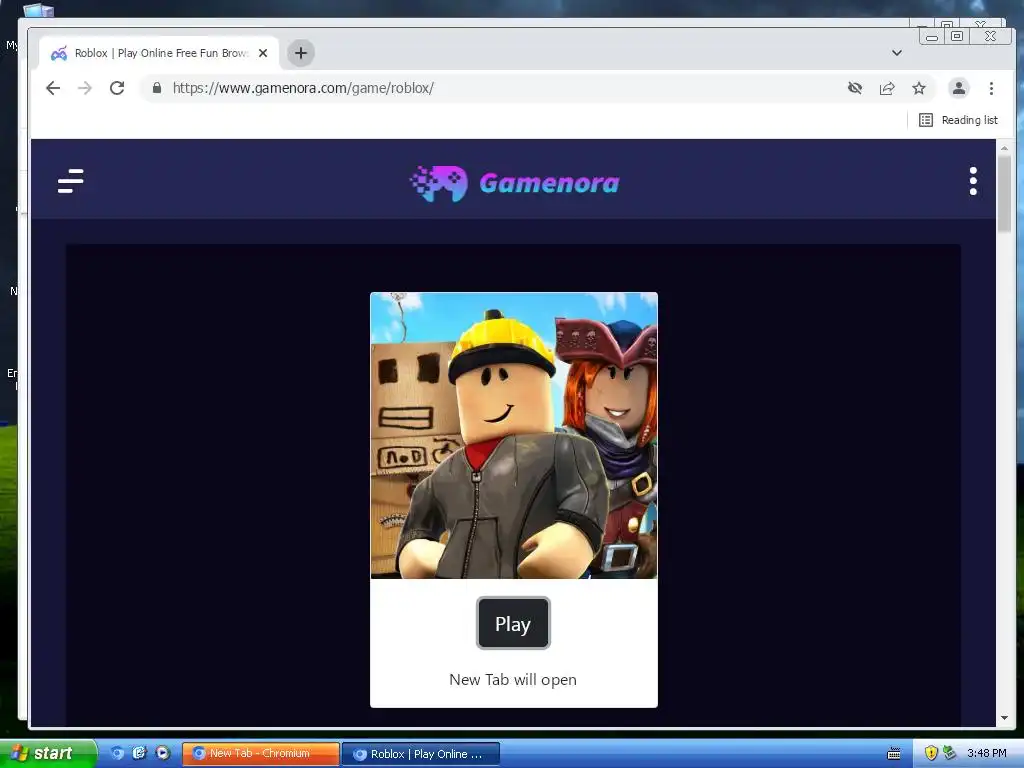The image size is (1024, 768).
Task: Minimize the Chromium window
Action: click(x=932, y=37)
